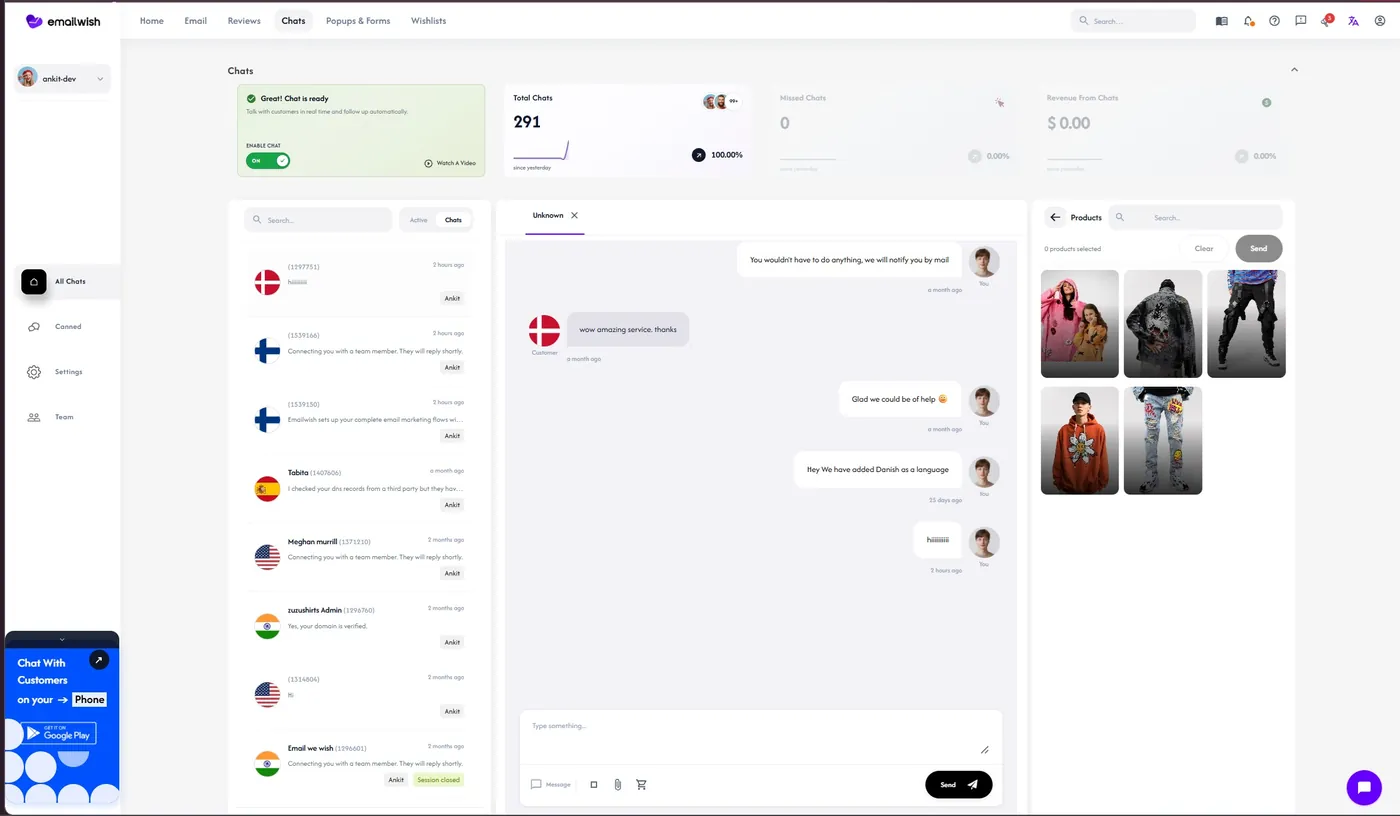The image size is (1400, 816).
Task: Open the Get it on Google Play badge
Action: click(x=59, y=733)
